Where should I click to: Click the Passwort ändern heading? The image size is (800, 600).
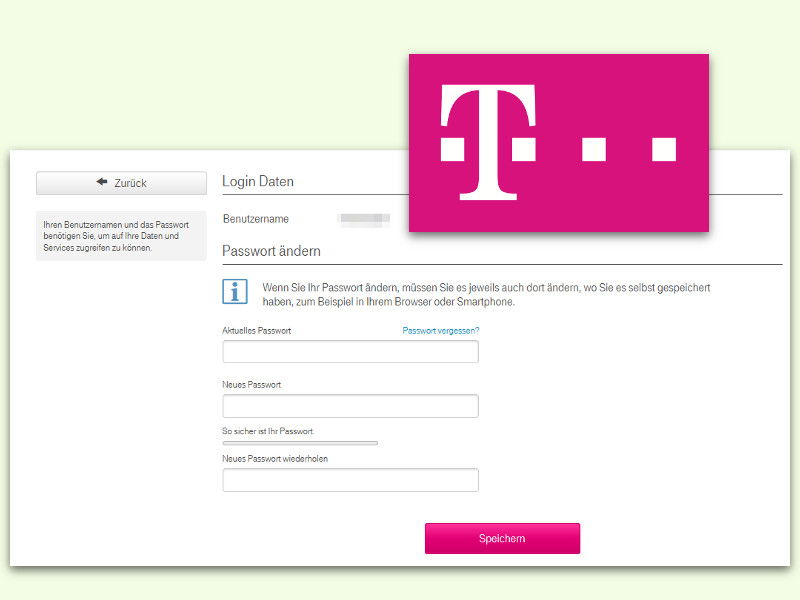coord(271,251)
